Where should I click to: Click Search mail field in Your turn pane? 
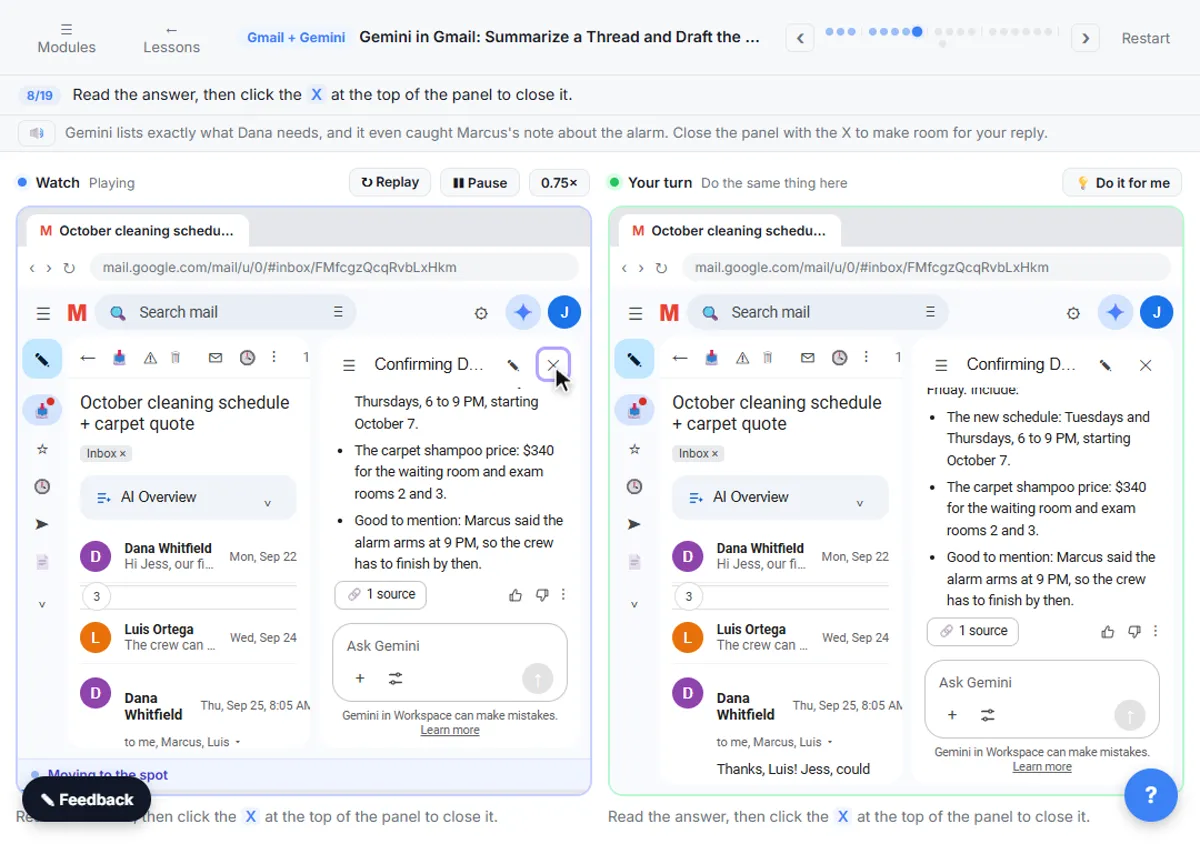[x=820, y=312]
